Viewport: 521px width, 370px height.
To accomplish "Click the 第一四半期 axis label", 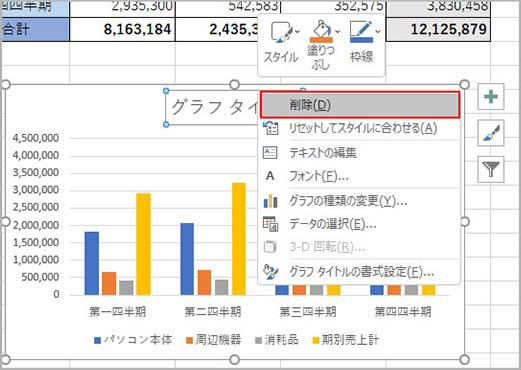I will click(118, 312).
